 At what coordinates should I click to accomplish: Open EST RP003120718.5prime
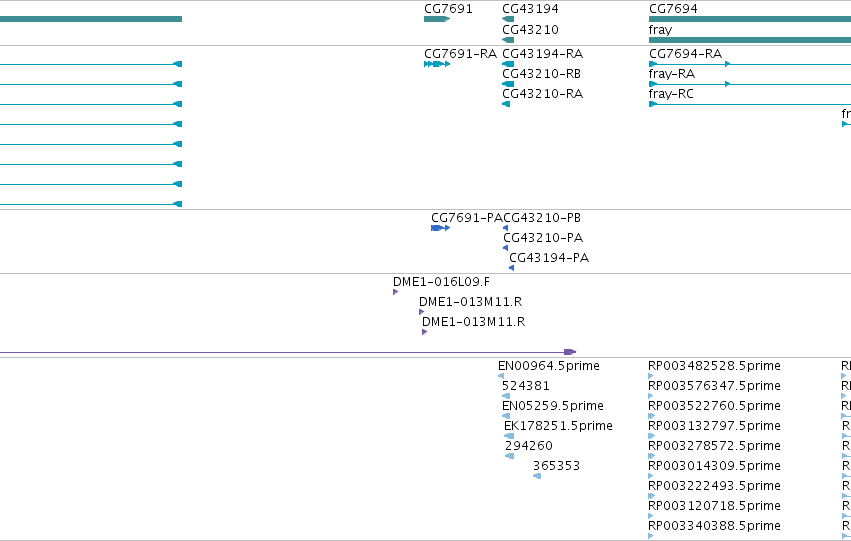click(714, 506)
